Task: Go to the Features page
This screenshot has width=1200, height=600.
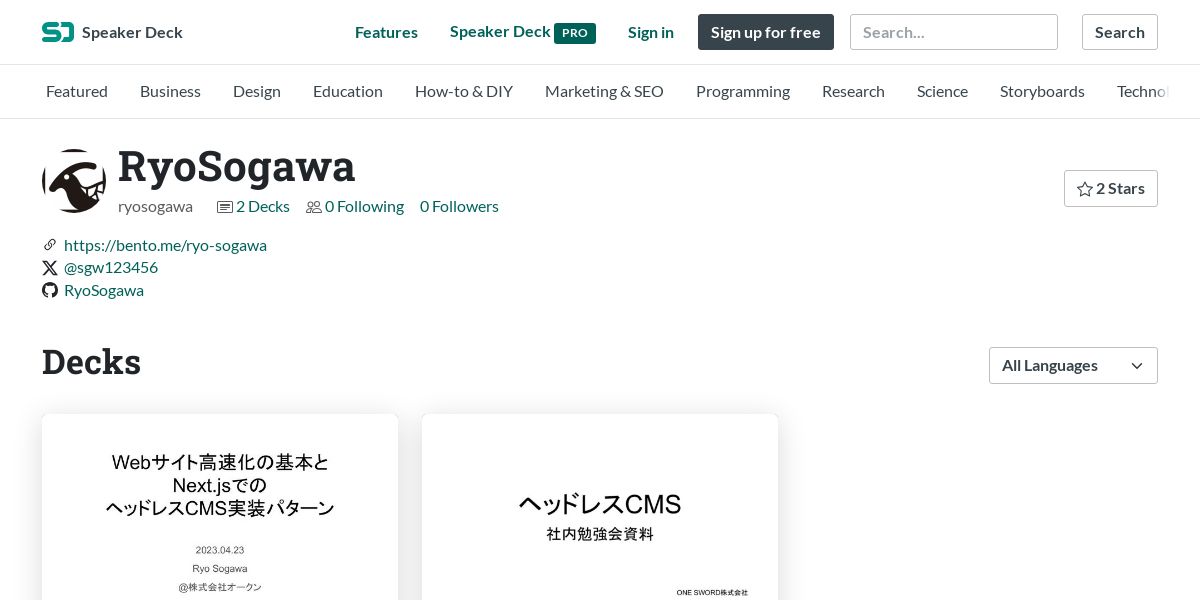Action: point(386,32)
